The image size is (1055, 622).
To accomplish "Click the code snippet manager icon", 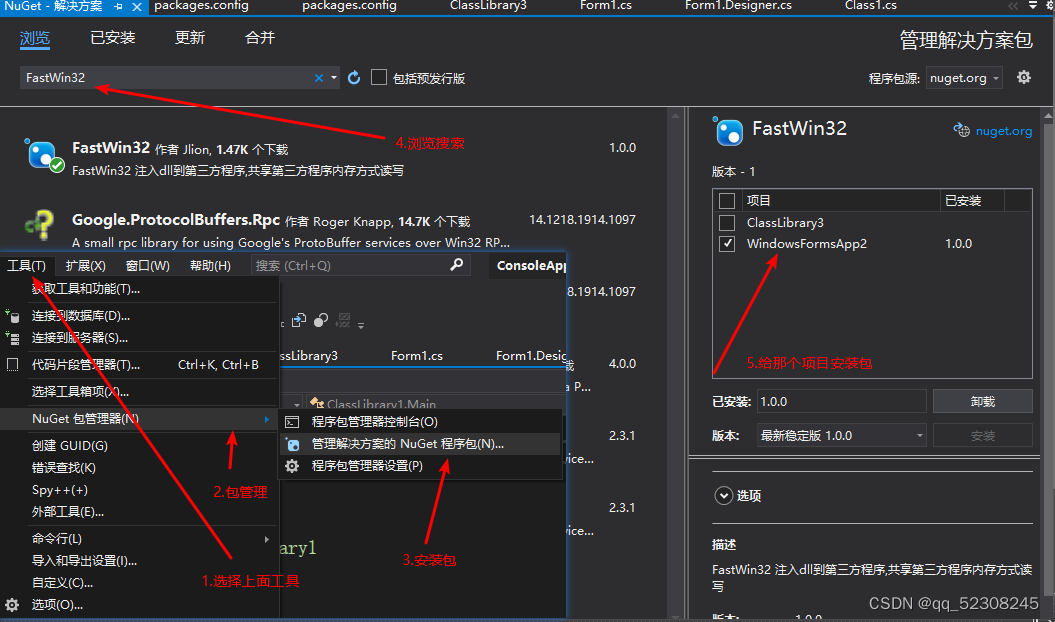I will [12, 364].
